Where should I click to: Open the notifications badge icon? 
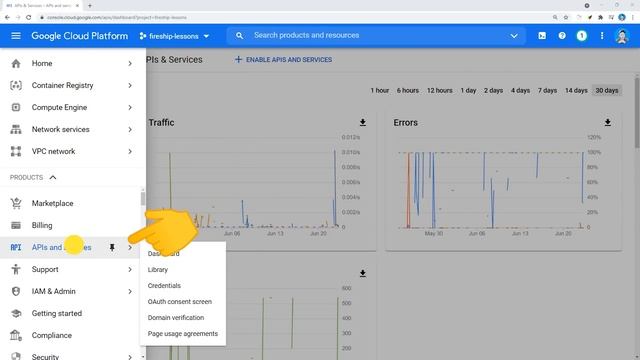pyautogui.click(x=582, y=36)
